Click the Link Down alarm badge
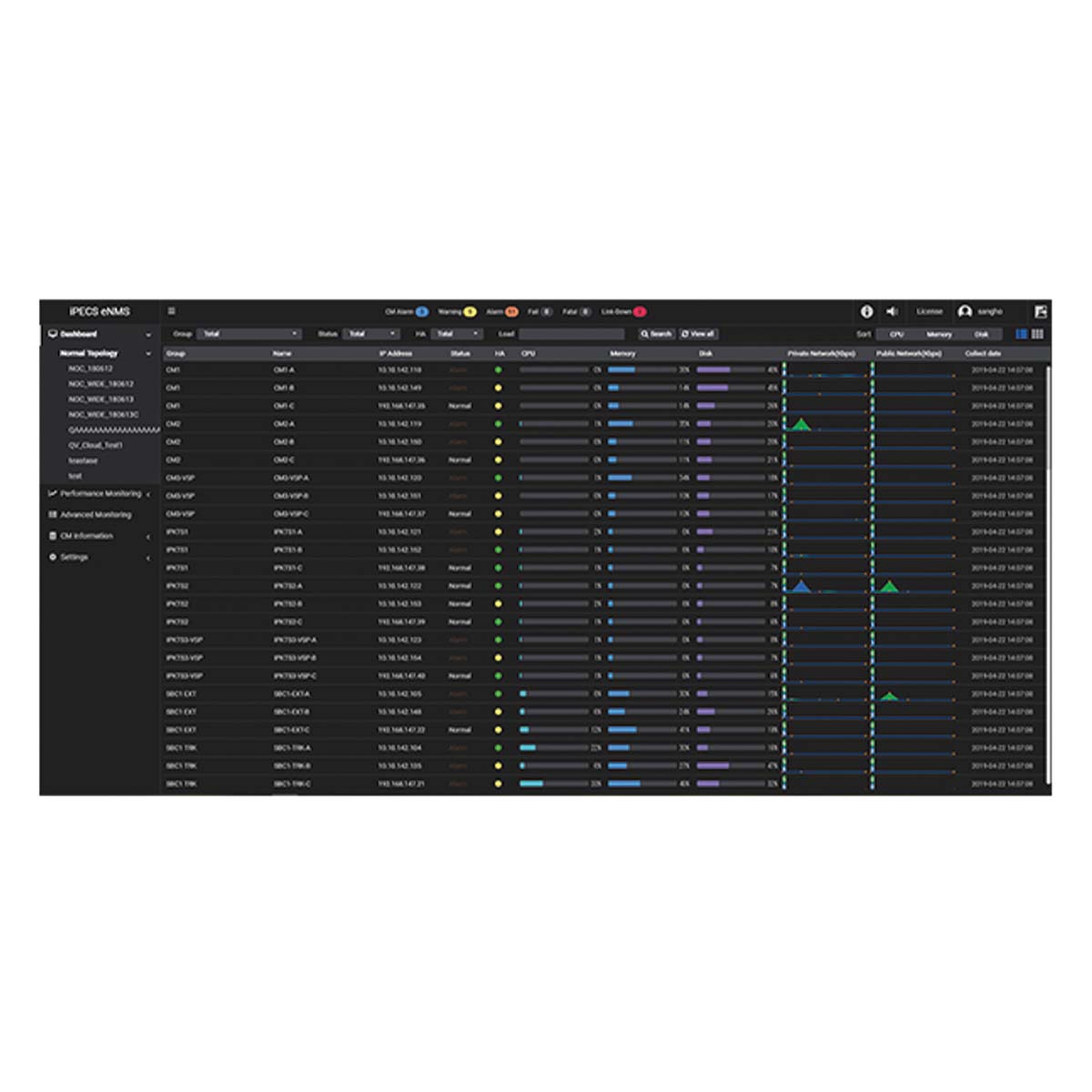Screen dimensions: 1092x1092 pos(639,311)
